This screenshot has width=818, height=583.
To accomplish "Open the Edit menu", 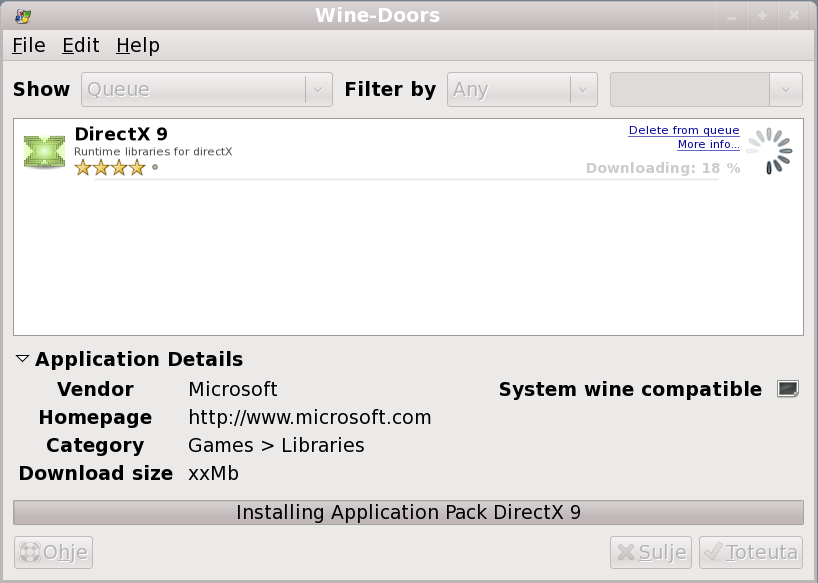I will pyautogui.click(x=80, y=45).
